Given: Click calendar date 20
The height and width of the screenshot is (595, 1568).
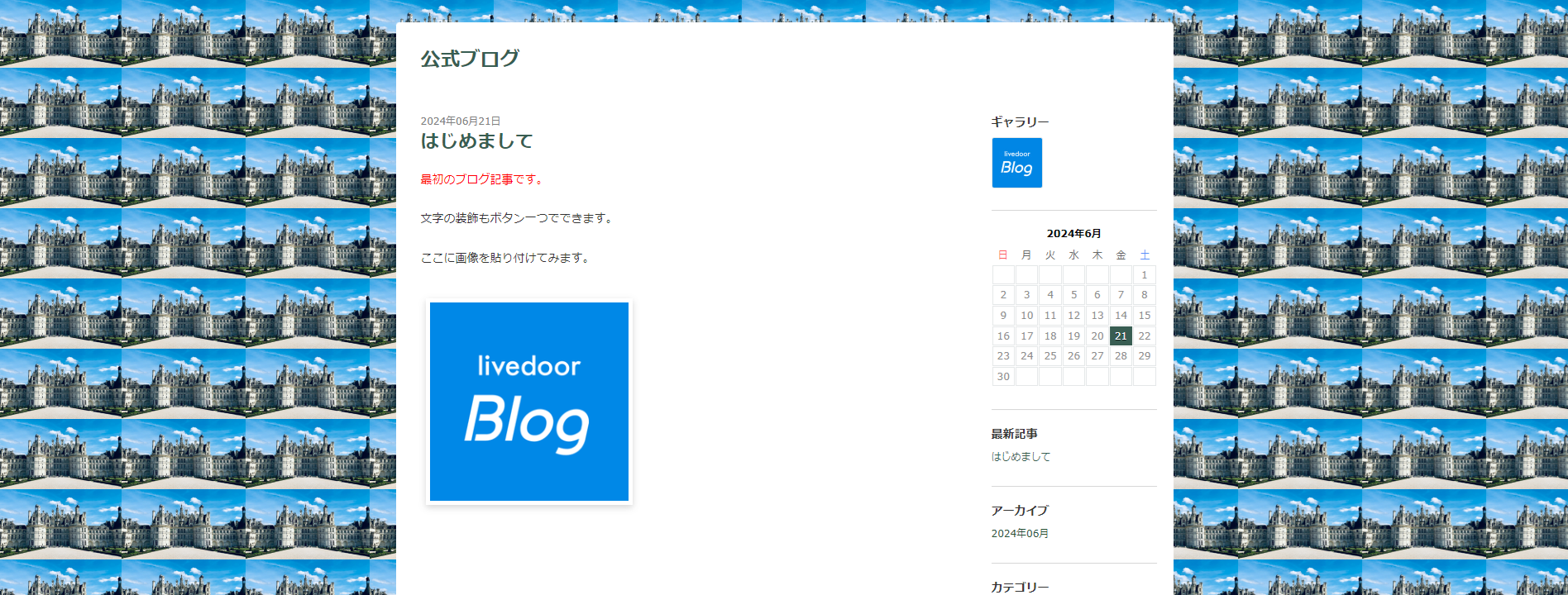Looking at the screenshot, I should [1097, 336].
